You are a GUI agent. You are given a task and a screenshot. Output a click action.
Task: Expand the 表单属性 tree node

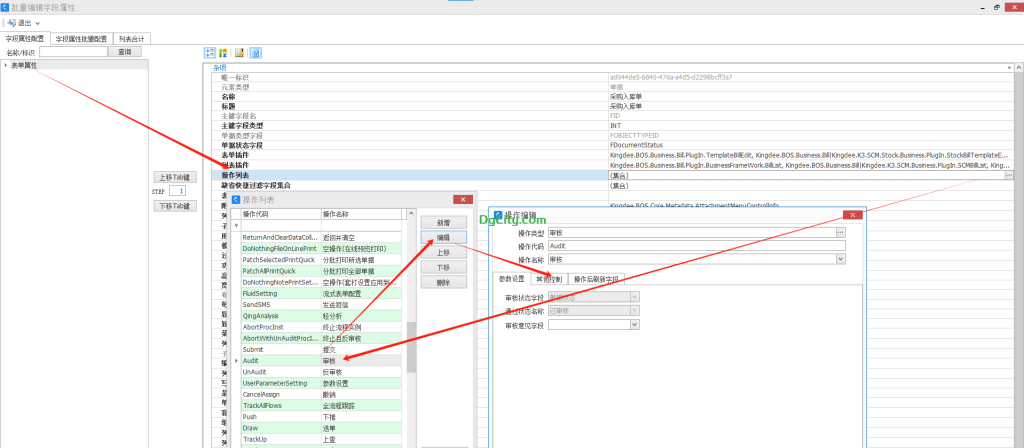click(x=6, y=65)
